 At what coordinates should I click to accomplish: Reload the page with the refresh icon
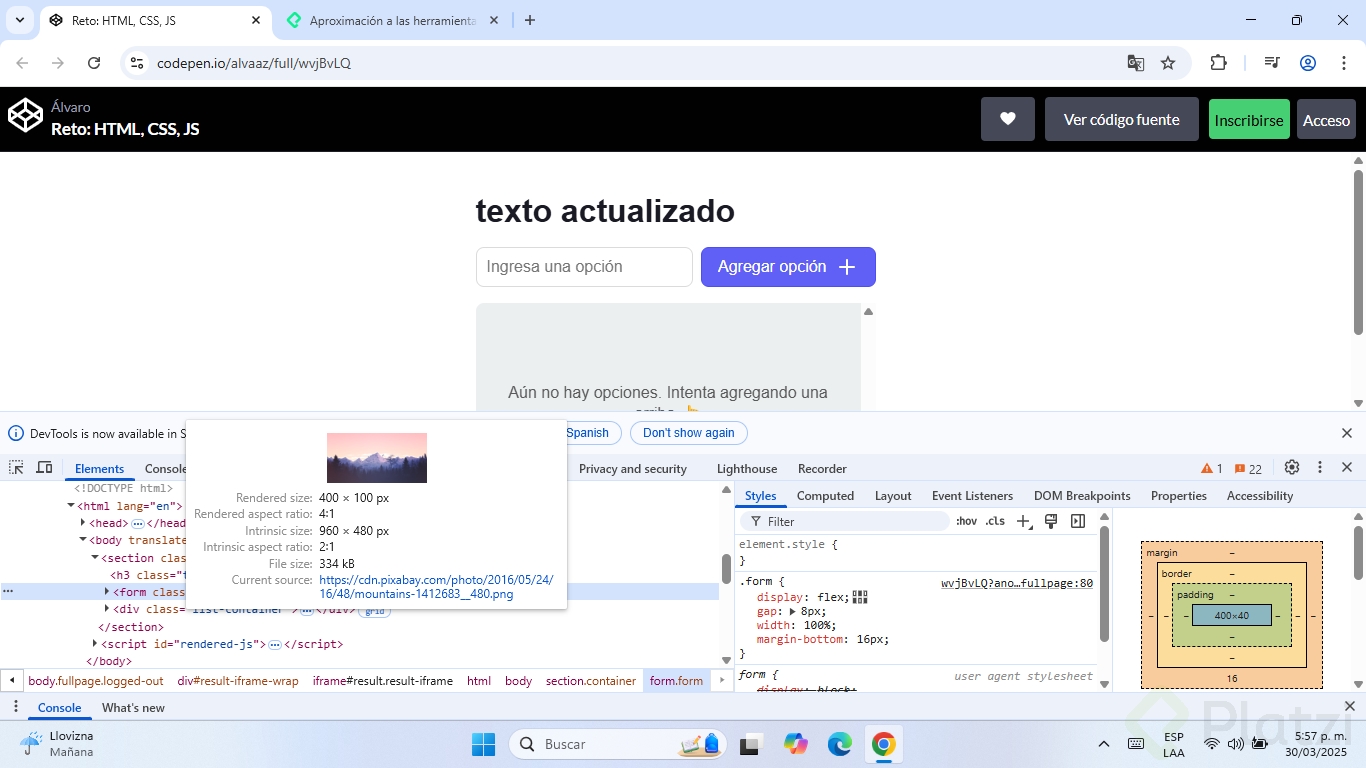coord(94,63)
